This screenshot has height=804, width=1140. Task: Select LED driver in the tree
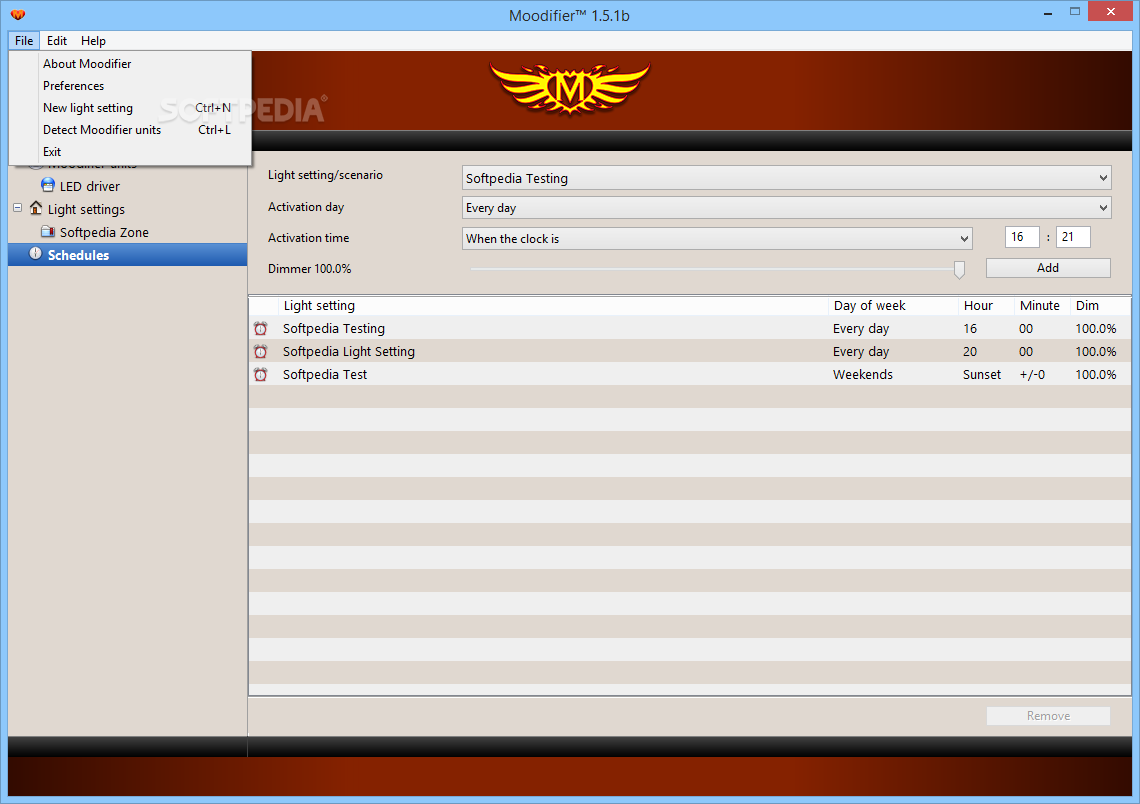tap(89, 186)
